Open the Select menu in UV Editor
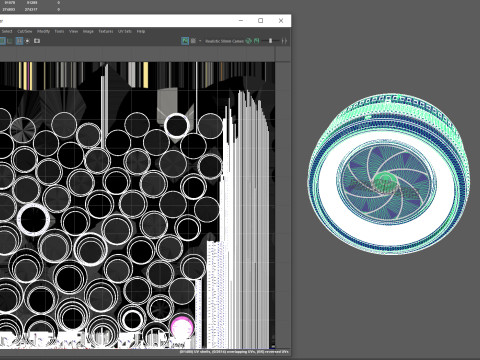The width and height of the screenshot is (480, 360). [x=7, y=31]
